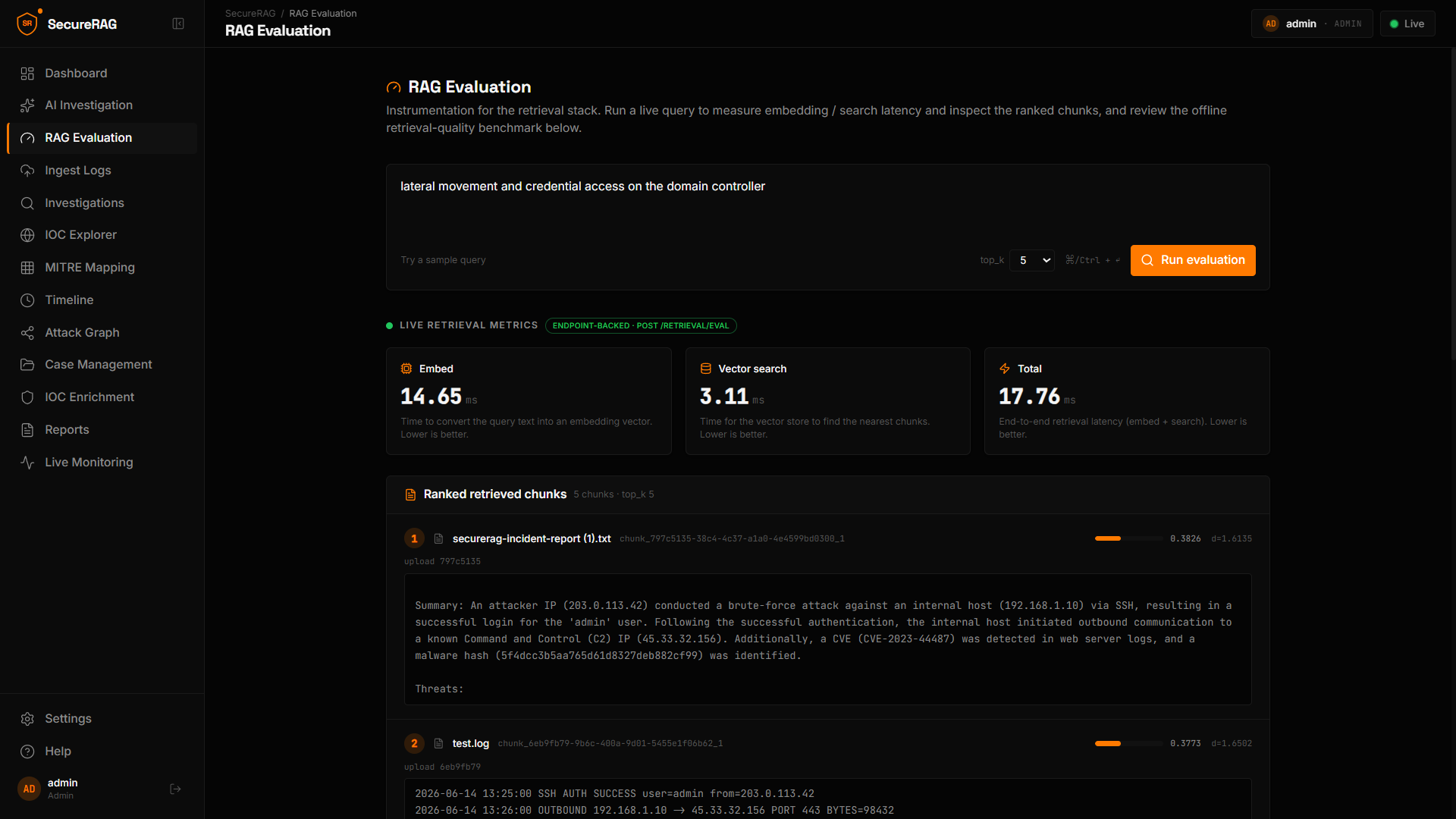This screenshot has width=1456, height=819.
Task: Click the 14.65 ms Embed value
Action: click(439, 397)
